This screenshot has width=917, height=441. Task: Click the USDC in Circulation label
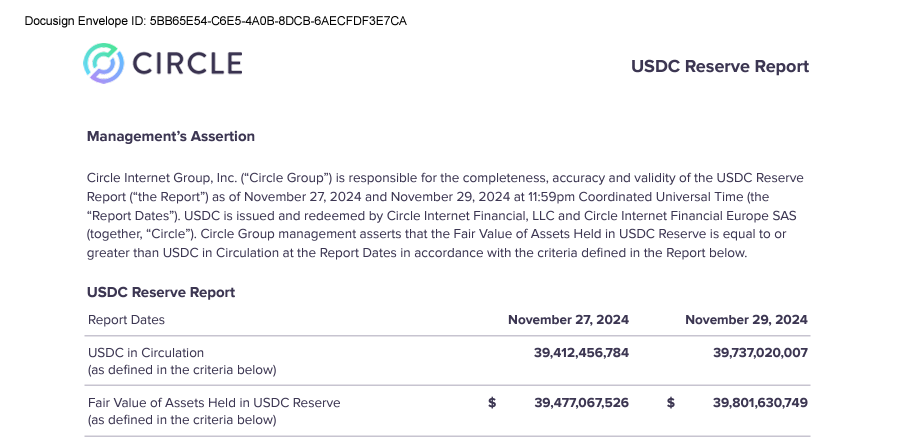point(146,353)
